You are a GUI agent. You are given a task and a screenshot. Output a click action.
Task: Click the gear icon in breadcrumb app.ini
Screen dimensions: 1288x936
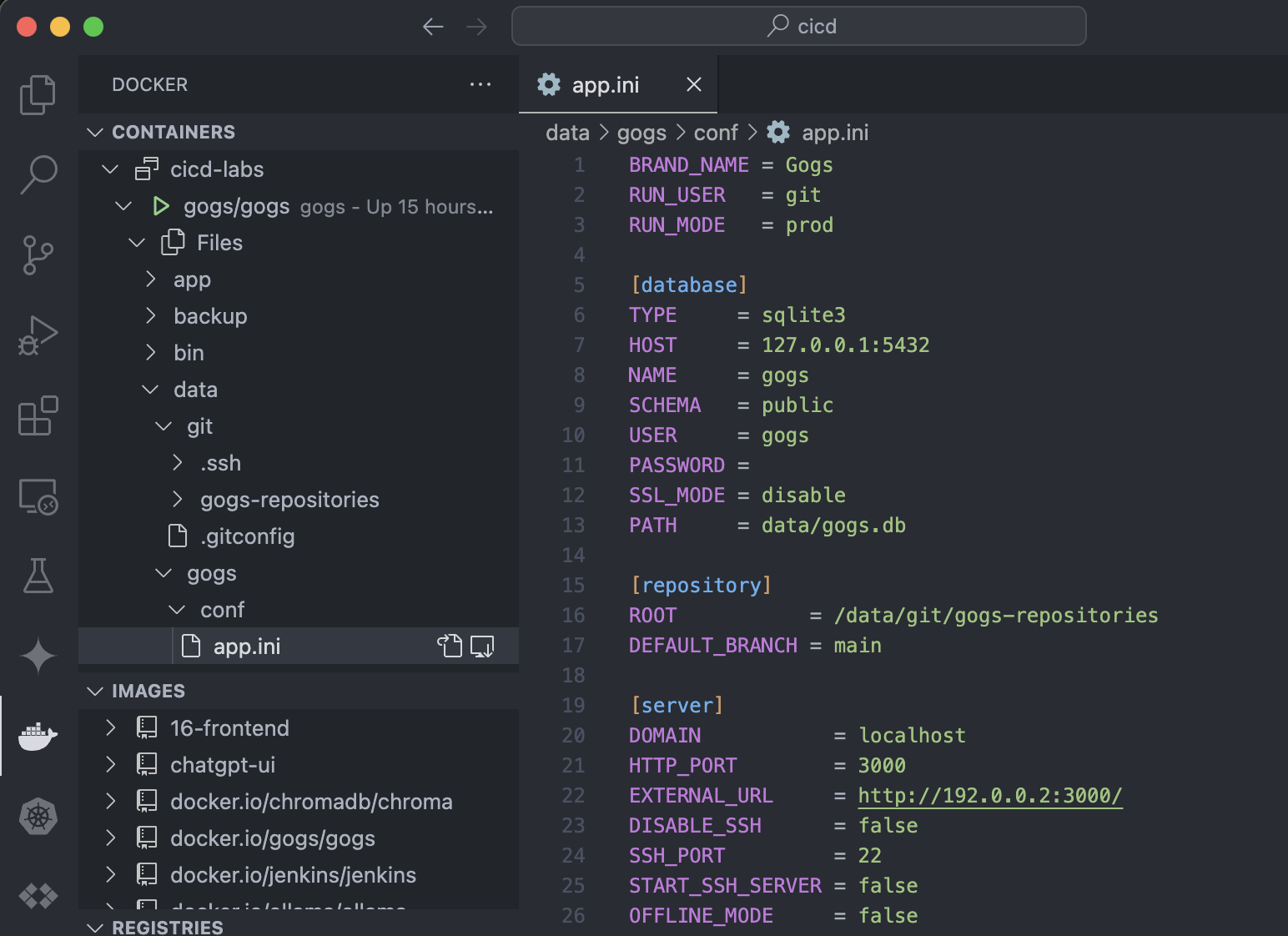coord(778,132)
